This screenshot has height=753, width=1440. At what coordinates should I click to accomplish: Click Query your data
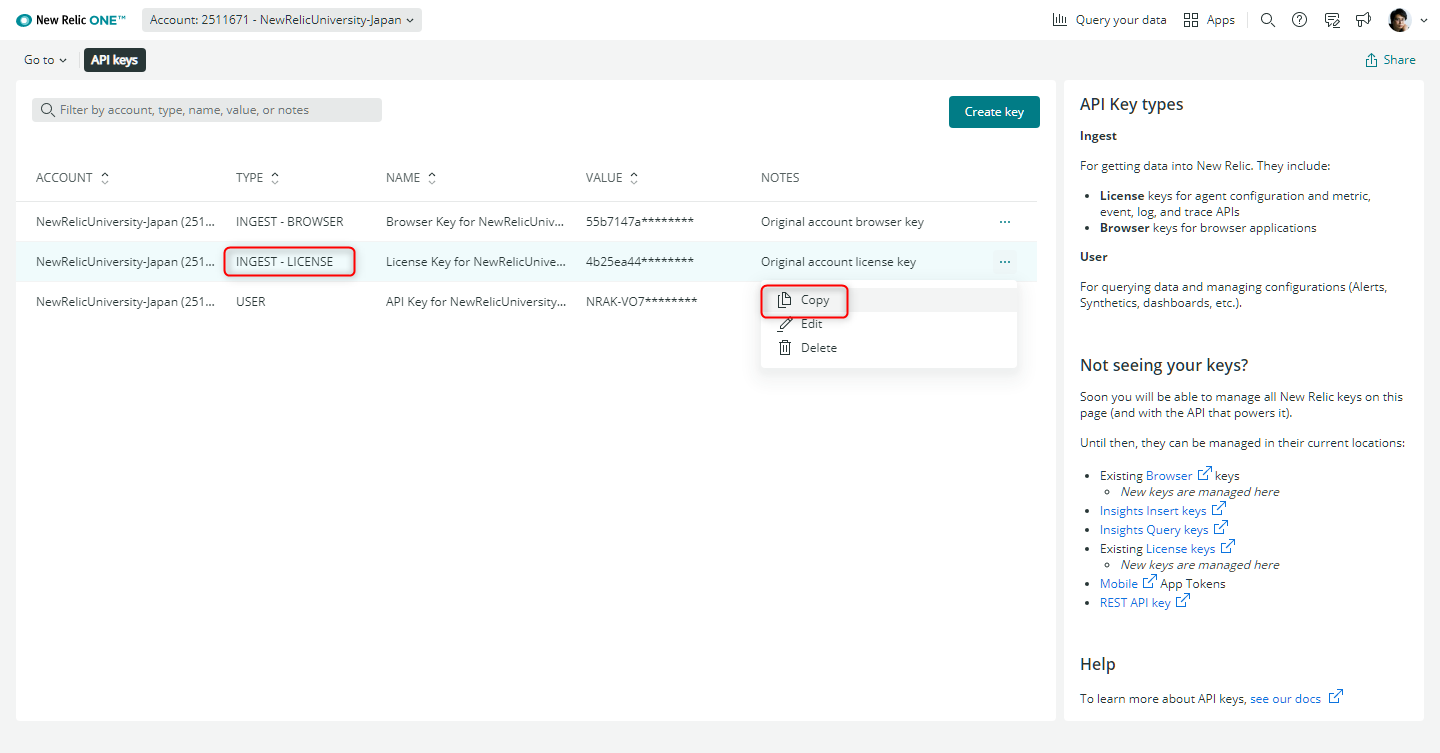(x=1109, y=20)
